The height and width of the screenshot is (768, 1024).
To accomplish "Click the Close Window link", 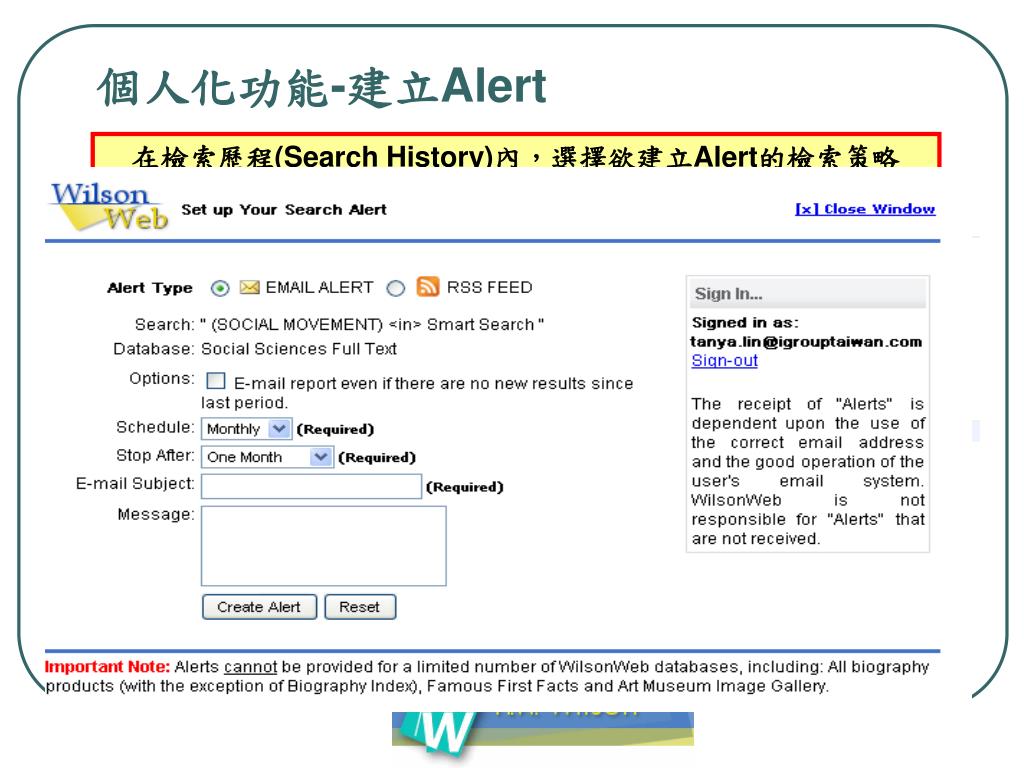I will pyautogui.click(x=865, y=209).
